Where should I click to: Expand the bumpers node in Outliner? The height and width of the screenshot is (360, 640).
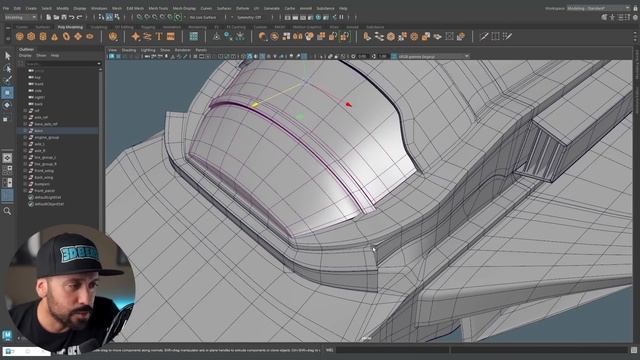pos(25,184)
